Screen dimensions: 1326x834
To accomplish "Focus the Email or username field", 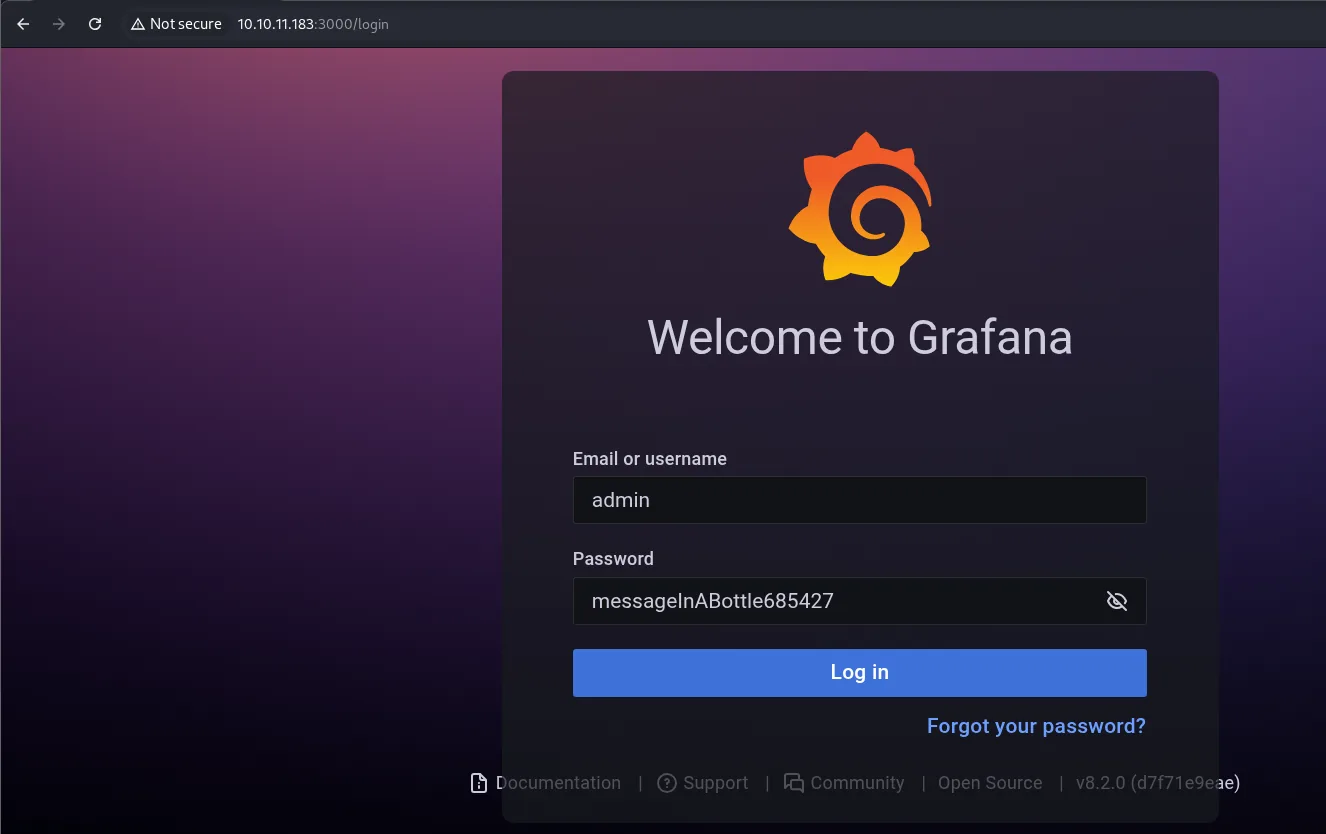I will (860, 500).
